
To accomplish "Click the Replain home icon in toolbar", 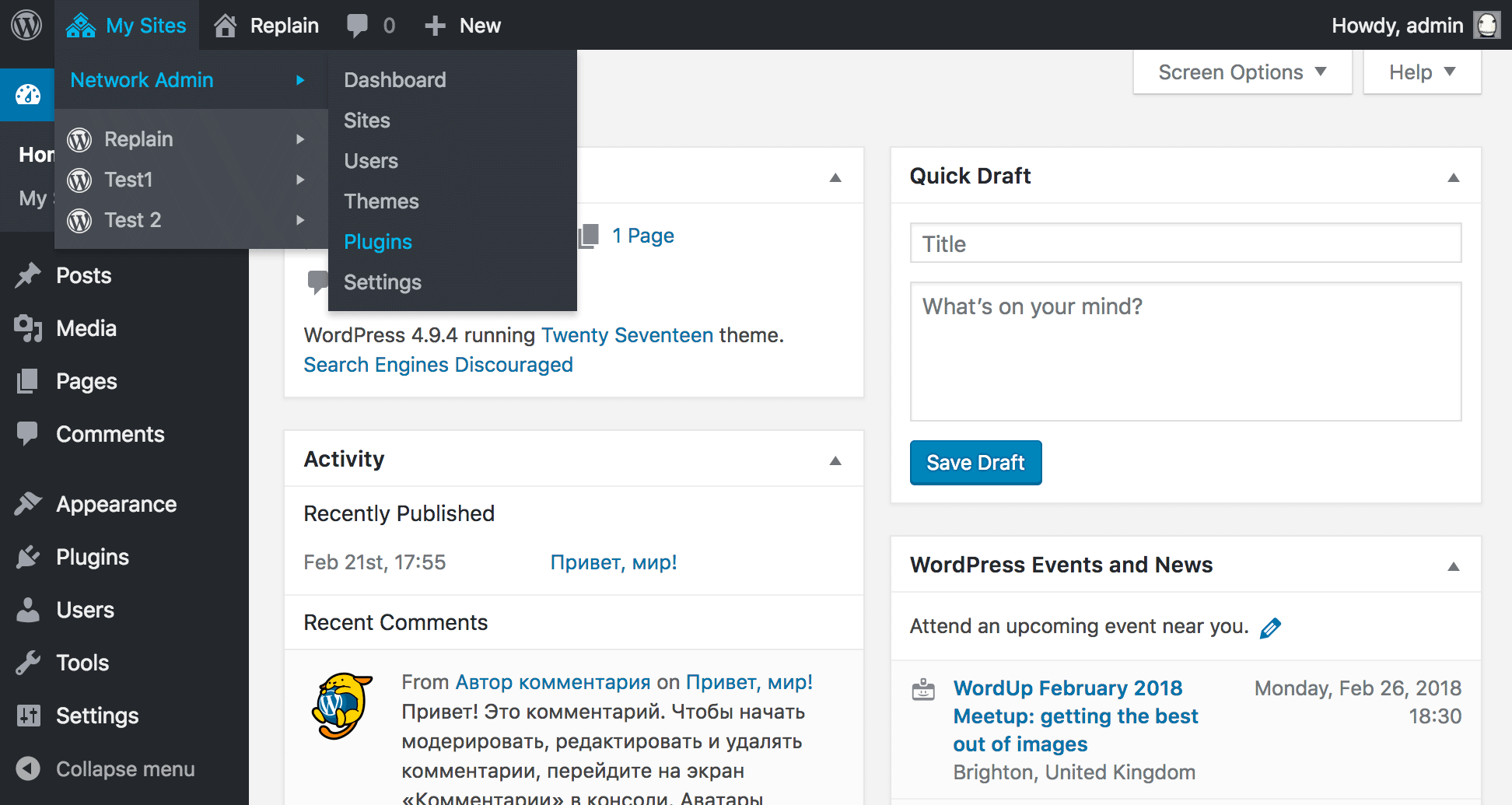I will click(226, 26).
